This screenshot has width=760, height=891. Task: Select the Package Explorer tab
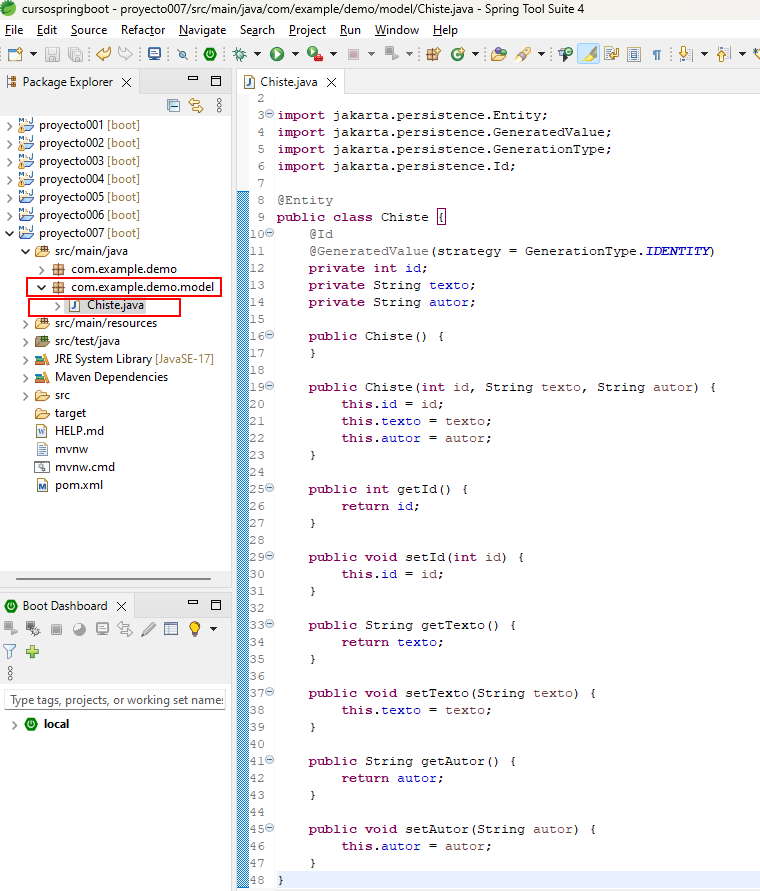pos(68,82)
